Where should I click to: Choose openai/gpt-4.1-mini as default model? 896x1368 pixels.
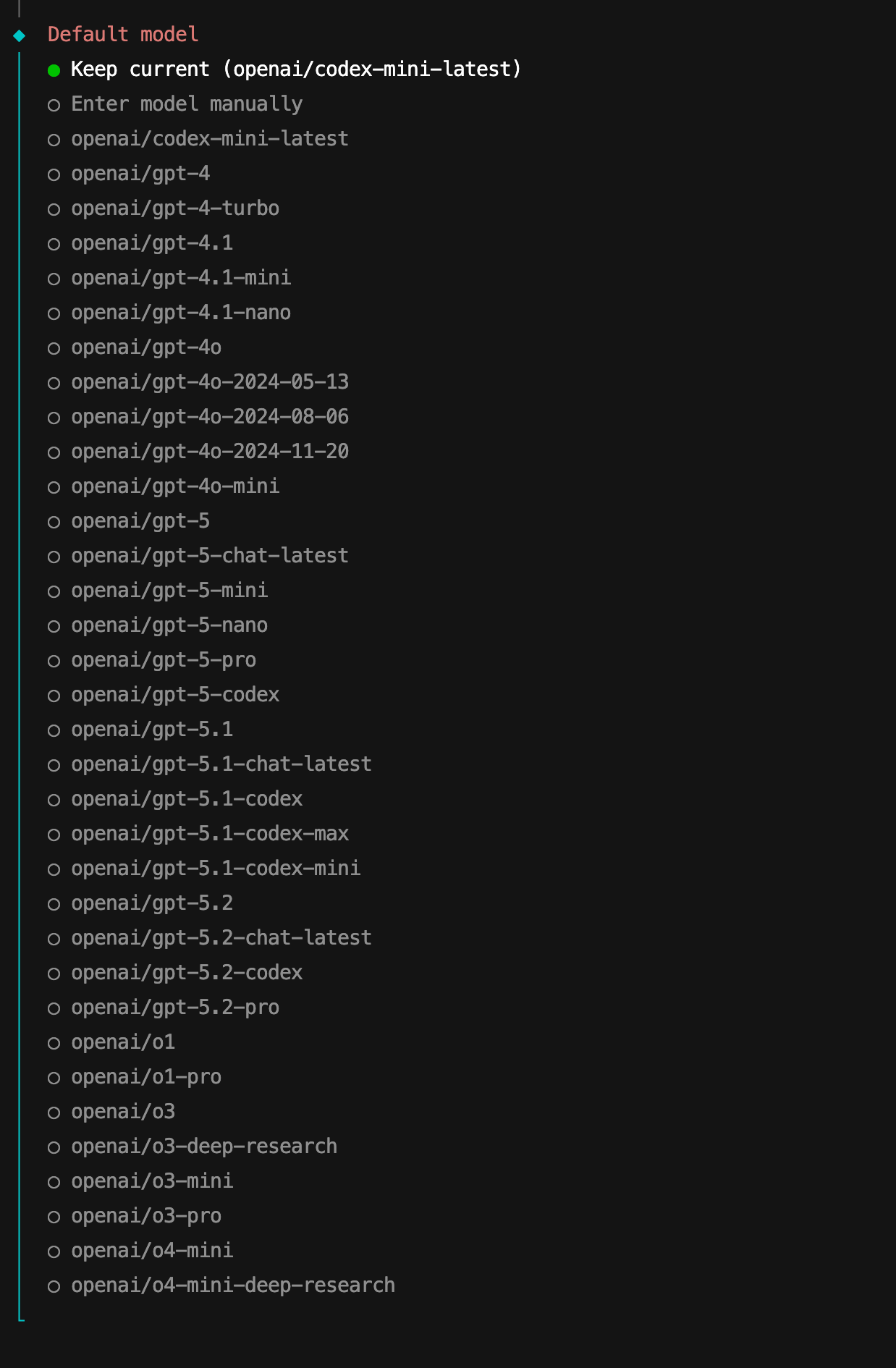181,278
